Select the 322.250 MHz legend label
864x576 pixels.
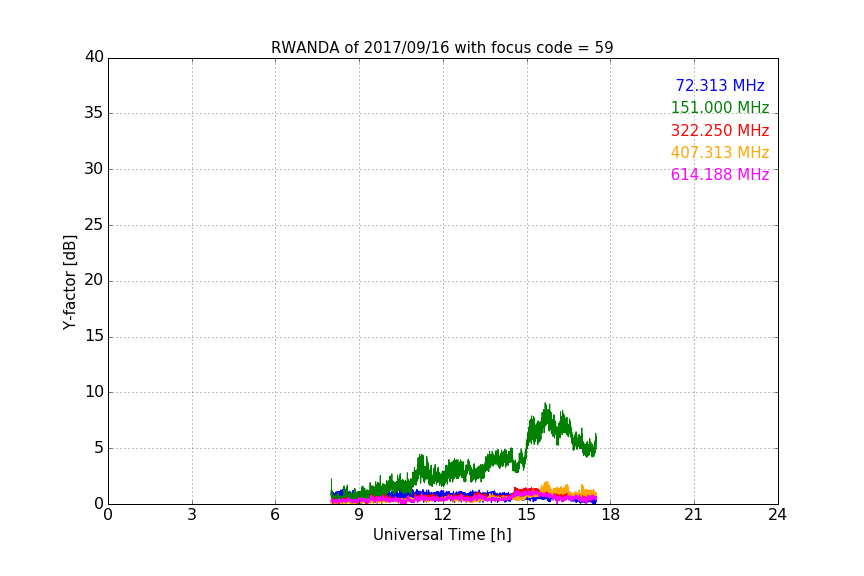720,131
